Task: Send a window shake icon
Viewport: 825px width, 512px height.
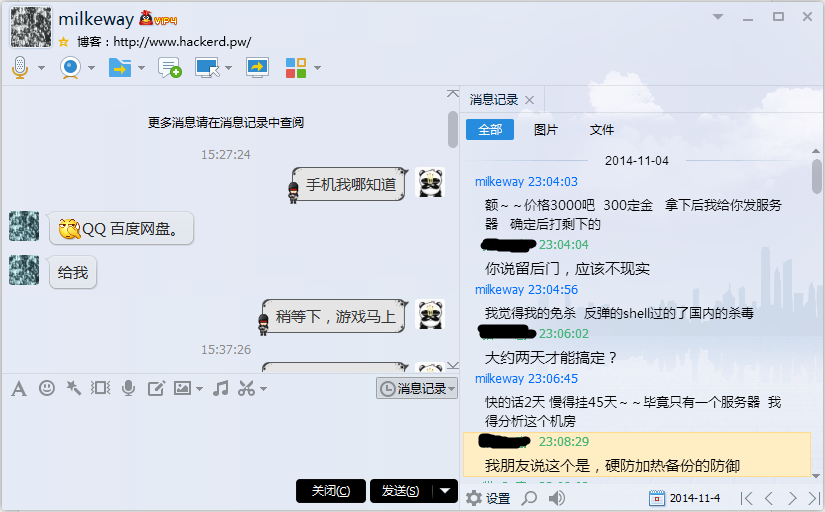Action: pos(100,388)
